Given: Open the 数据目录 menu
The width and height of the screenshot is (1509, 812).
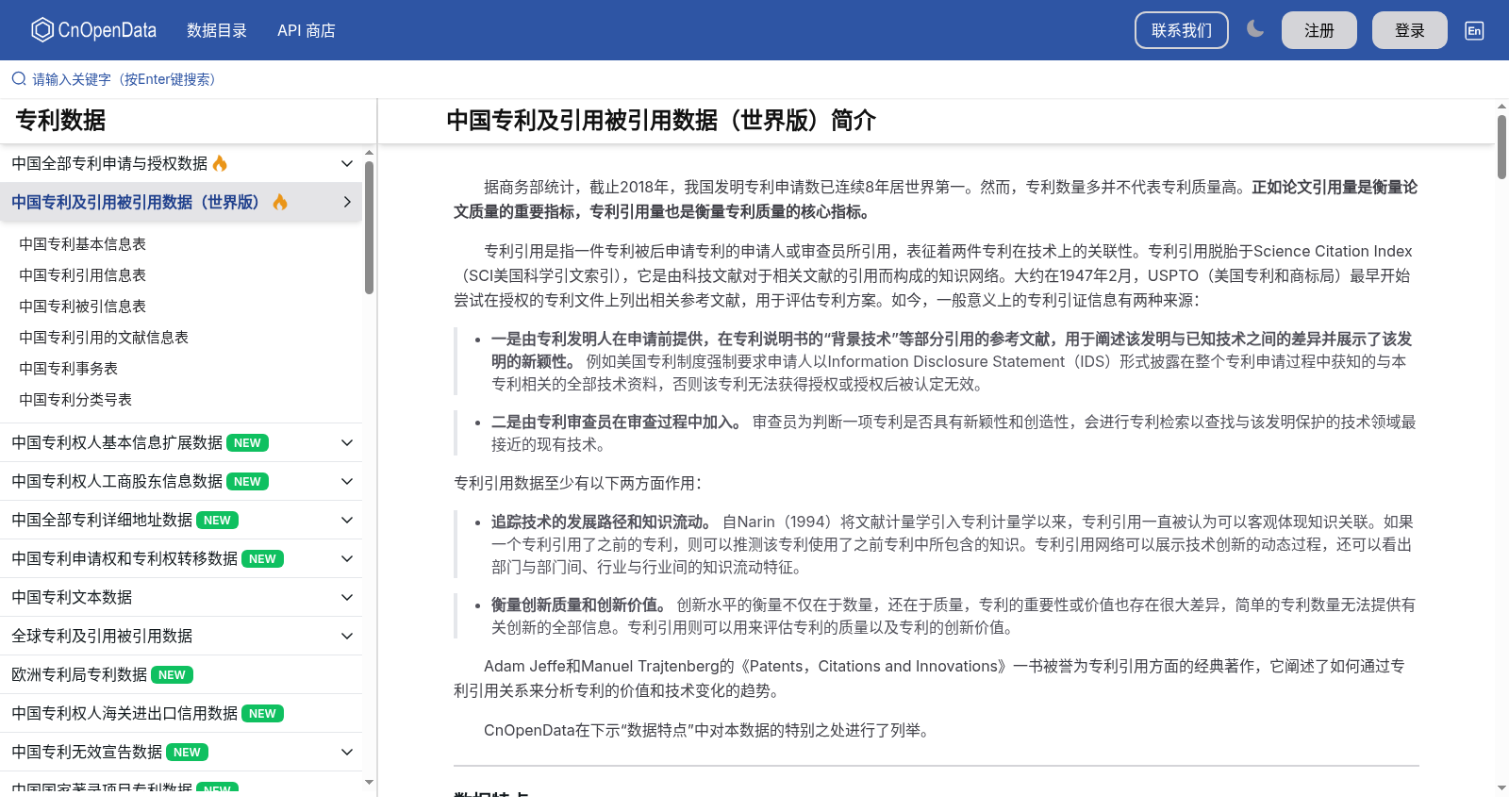Looking at the screenshot, I should pyautogui.click(x=217, y=30).
